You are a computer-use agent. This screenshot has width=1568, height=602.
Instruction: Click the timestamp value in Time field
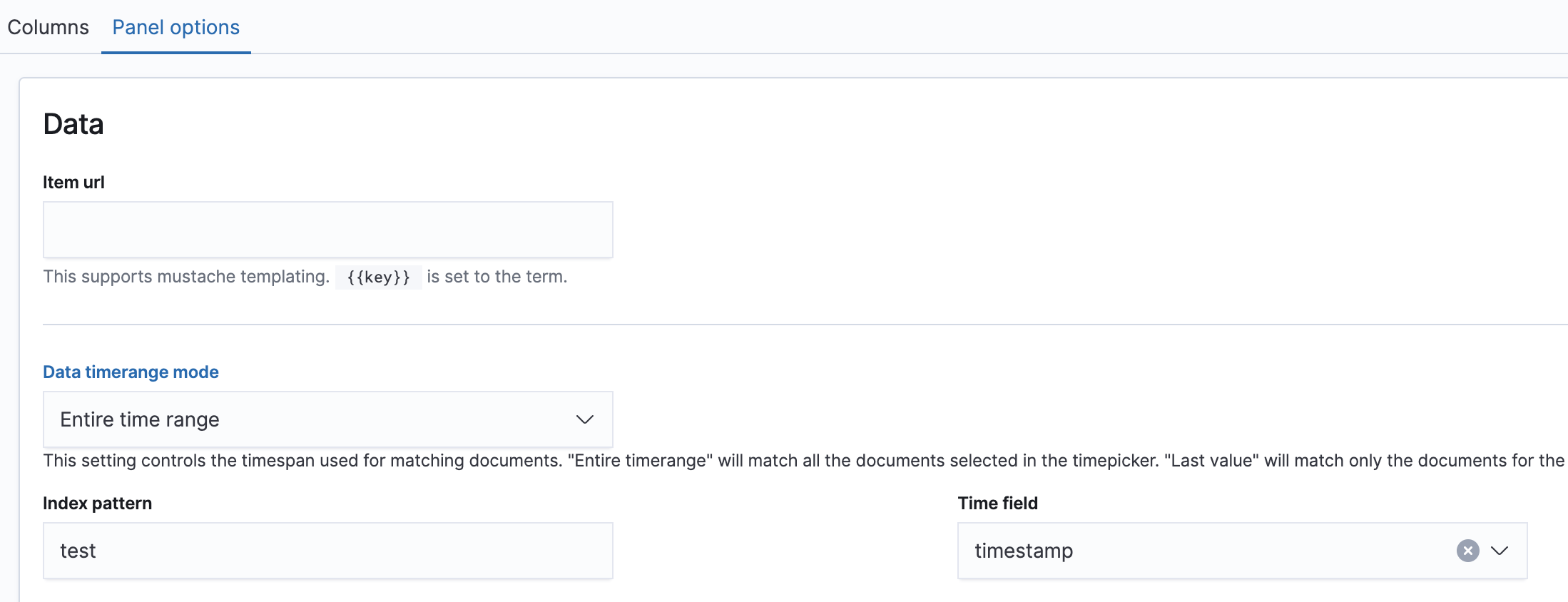tap(1024, 551)
